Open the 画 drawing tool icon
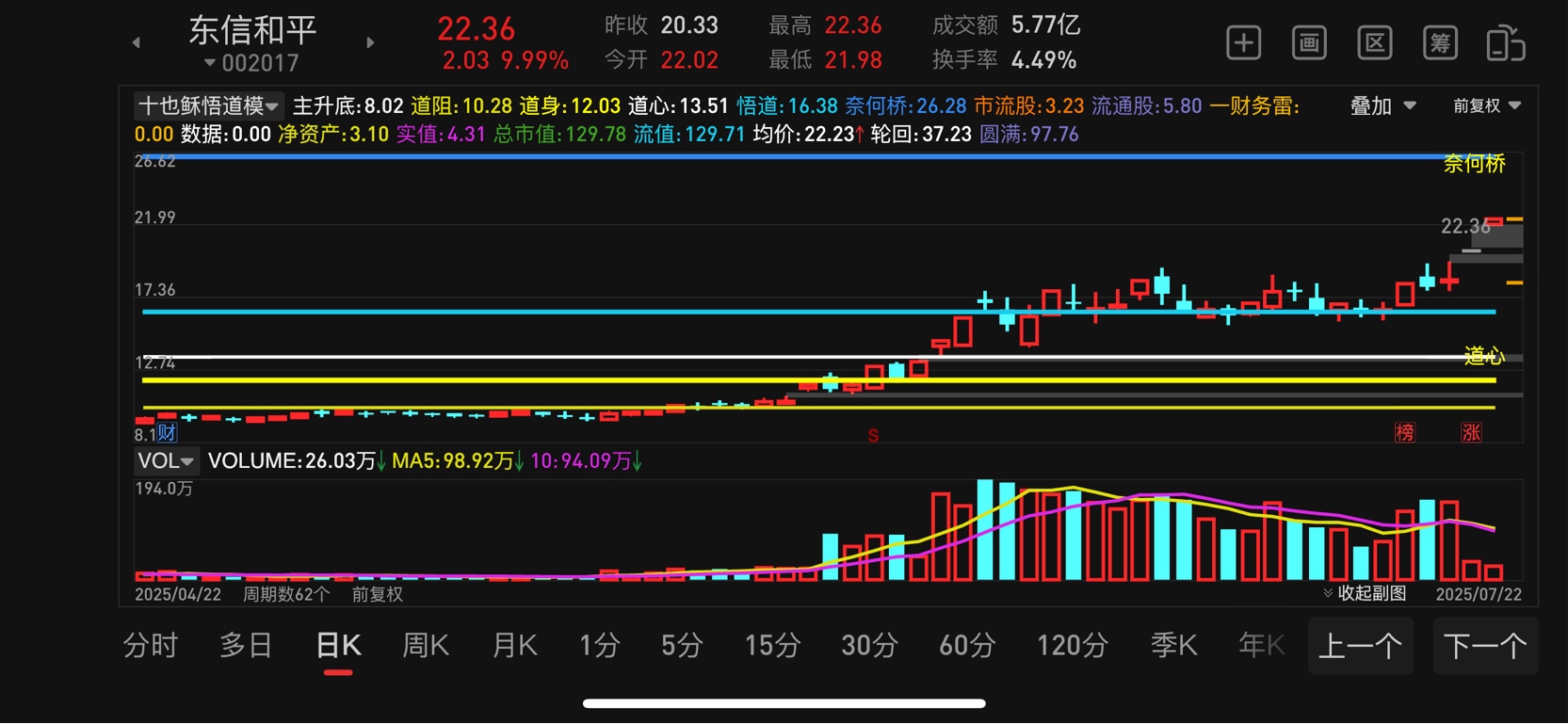Image resolution: width=1568 pixels, height=724 pixels. tap(1309, 43)
